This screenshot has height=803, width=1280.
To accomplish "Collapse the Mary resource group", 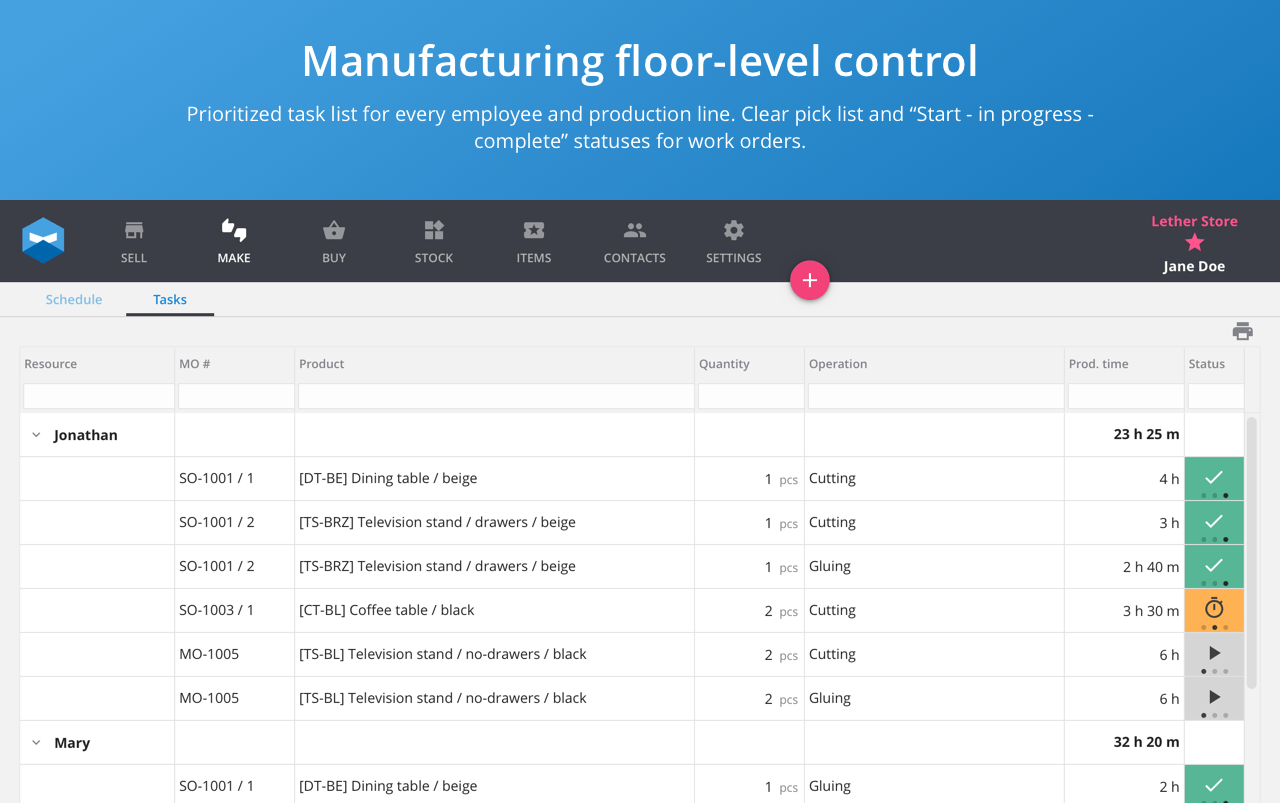I will coord(36,743).
